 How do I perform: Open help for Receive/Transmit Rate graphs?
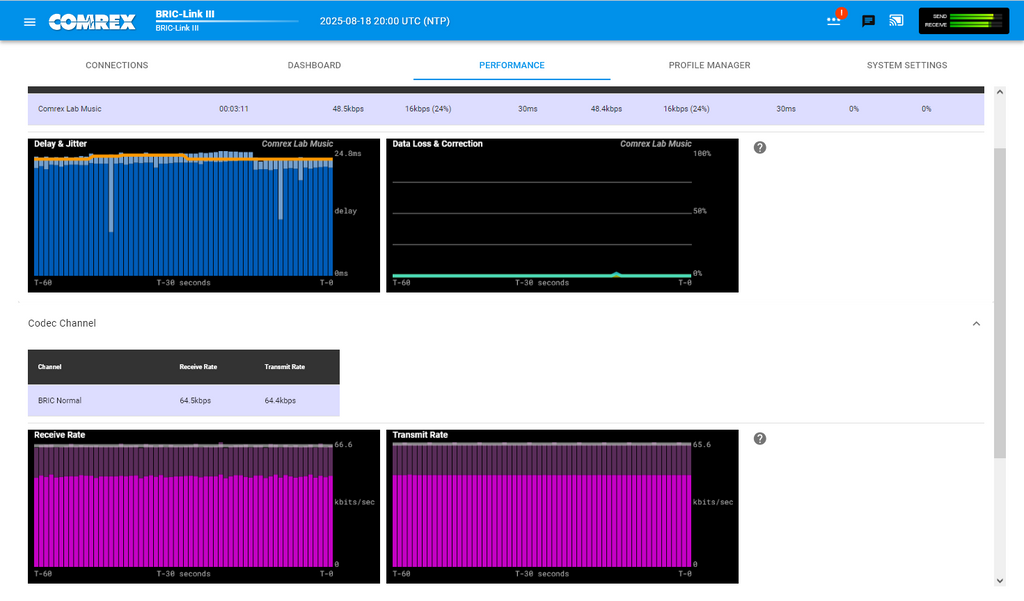pos(760,439)
